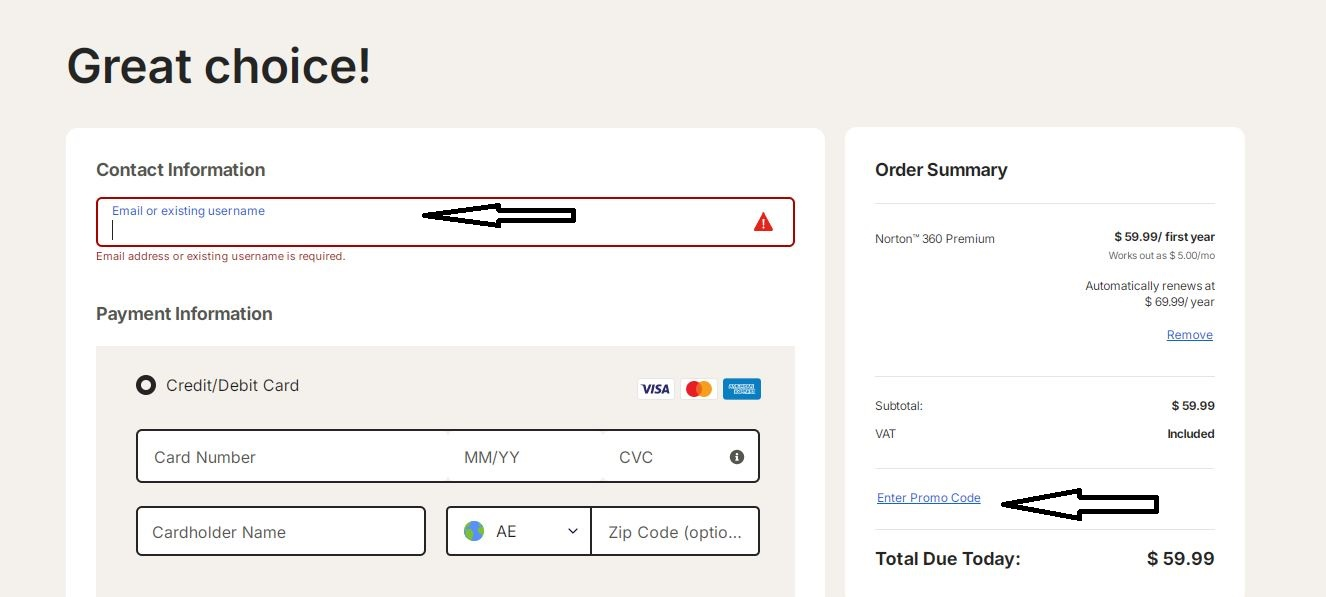This screenshot has height=597, width=1326.
Task: Remove Norton 360 Premium from order
Action: coord(1190,335)
